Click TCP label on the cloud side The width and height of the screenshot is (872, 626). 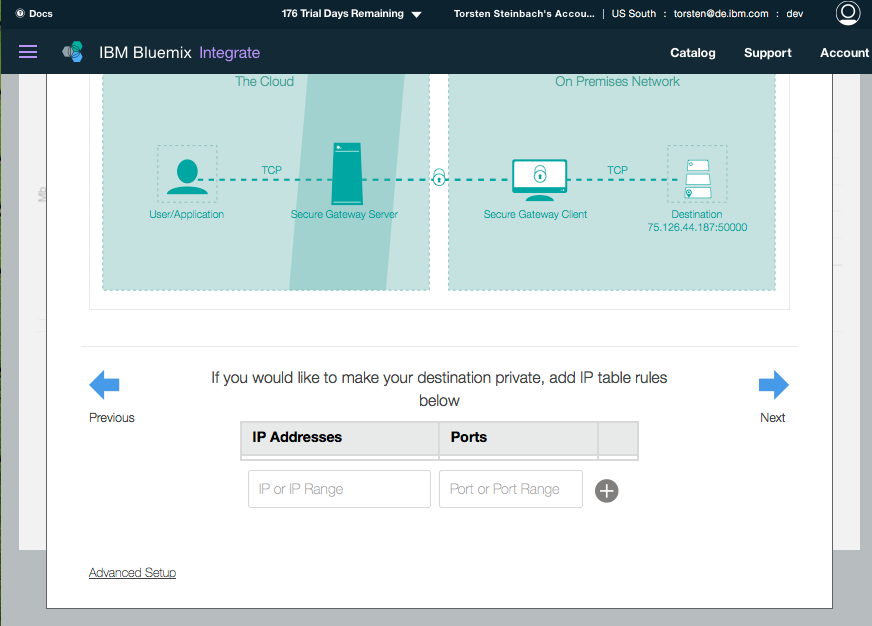[x=271, y=170]
